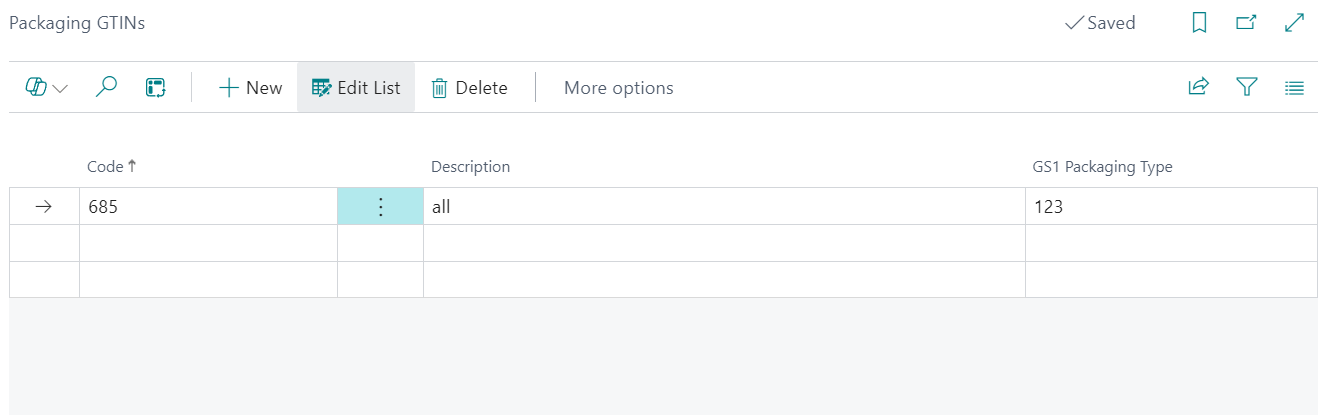Click the list layout icon

pyautogui.click(x=1294, y=88)
